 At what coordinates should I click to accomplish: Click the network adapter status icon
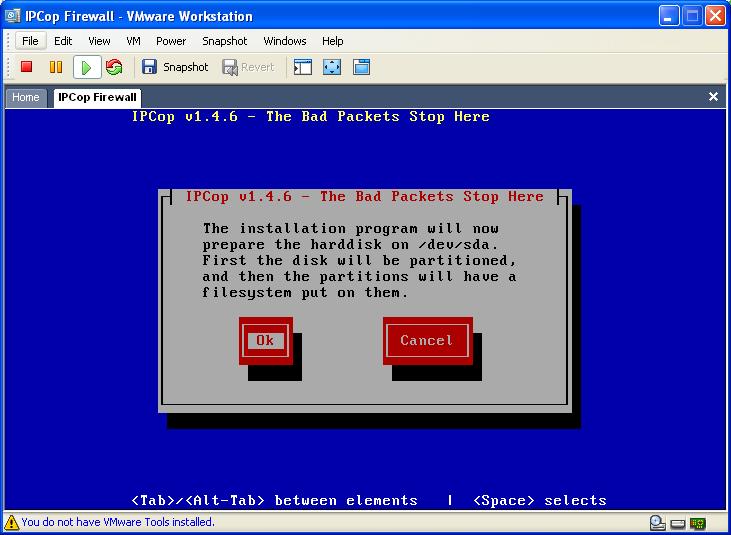coord(698,523)
